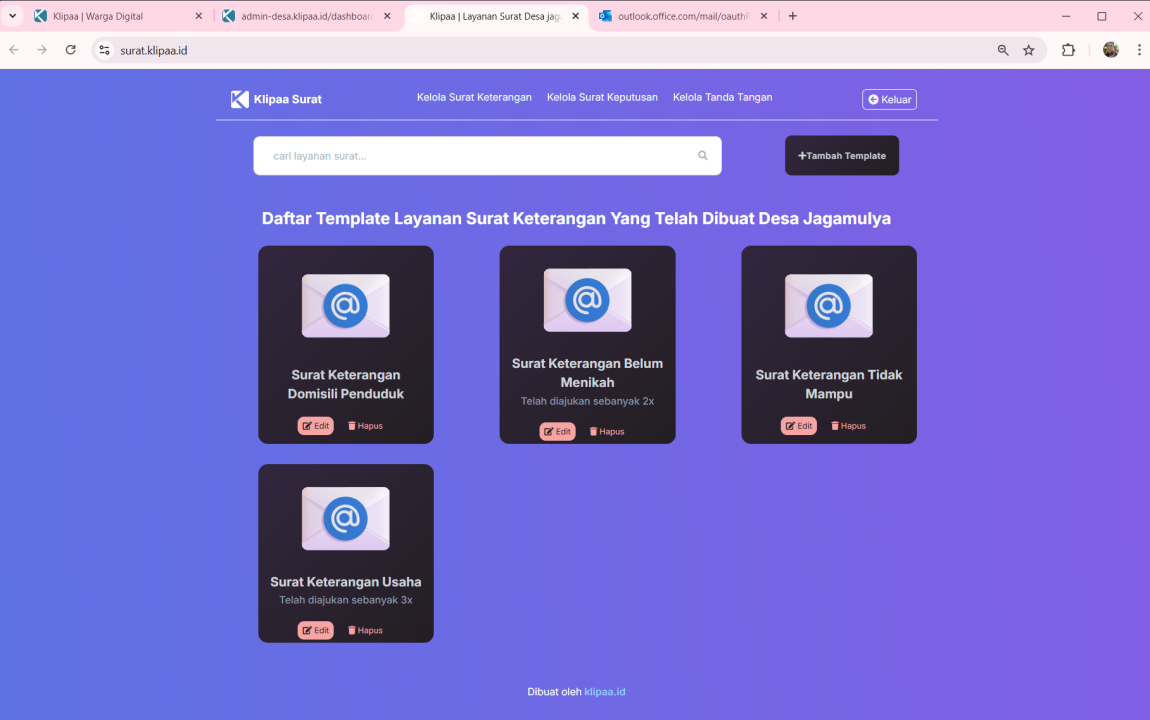Open the Chrome profile avatar
Image resolution: width=1150 pixels, height=720 pixels.
[x=1110, y=50]
